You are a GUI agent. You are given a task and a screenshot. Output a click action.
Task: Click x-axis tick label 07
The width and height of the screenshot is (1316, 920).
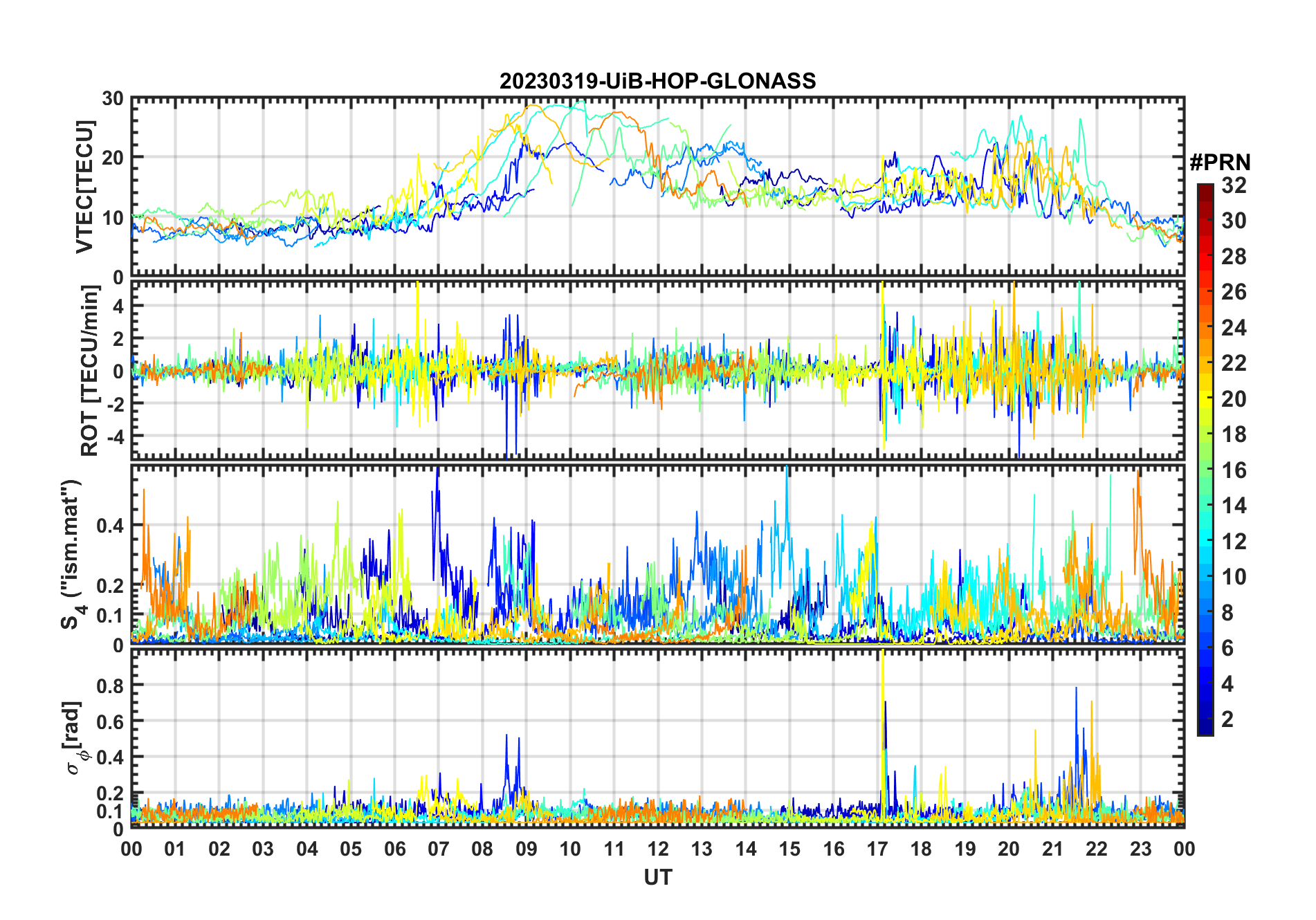439,849
